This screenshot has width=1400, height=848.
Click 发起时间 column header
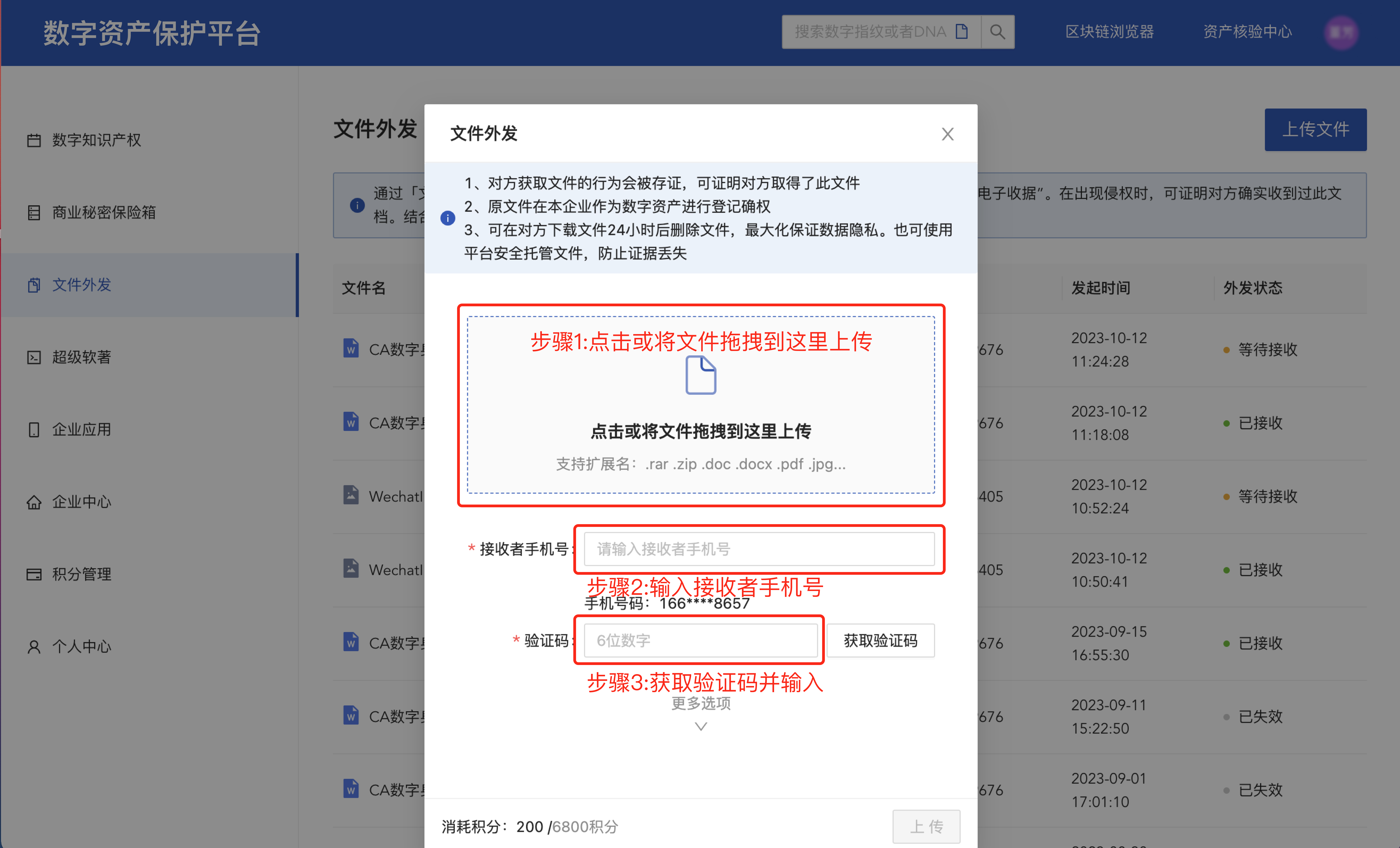pos(1101,288)
